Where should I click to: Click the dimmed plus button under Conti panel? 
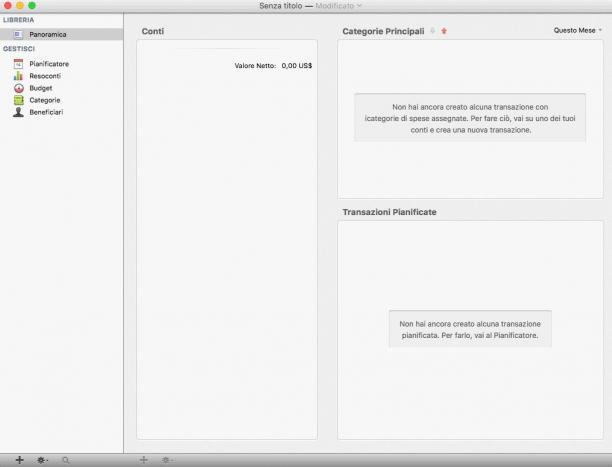click(x=144, y=460)
